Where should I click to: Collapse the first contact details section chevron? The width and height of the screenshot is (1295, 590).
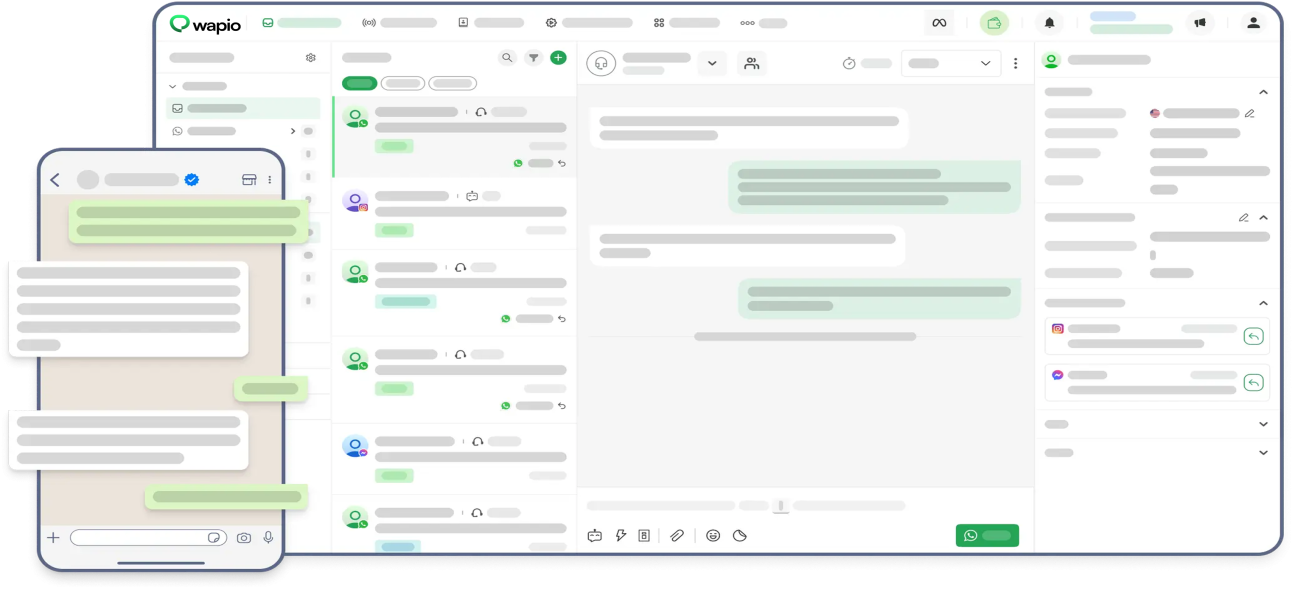click(x=1263, y=92)
